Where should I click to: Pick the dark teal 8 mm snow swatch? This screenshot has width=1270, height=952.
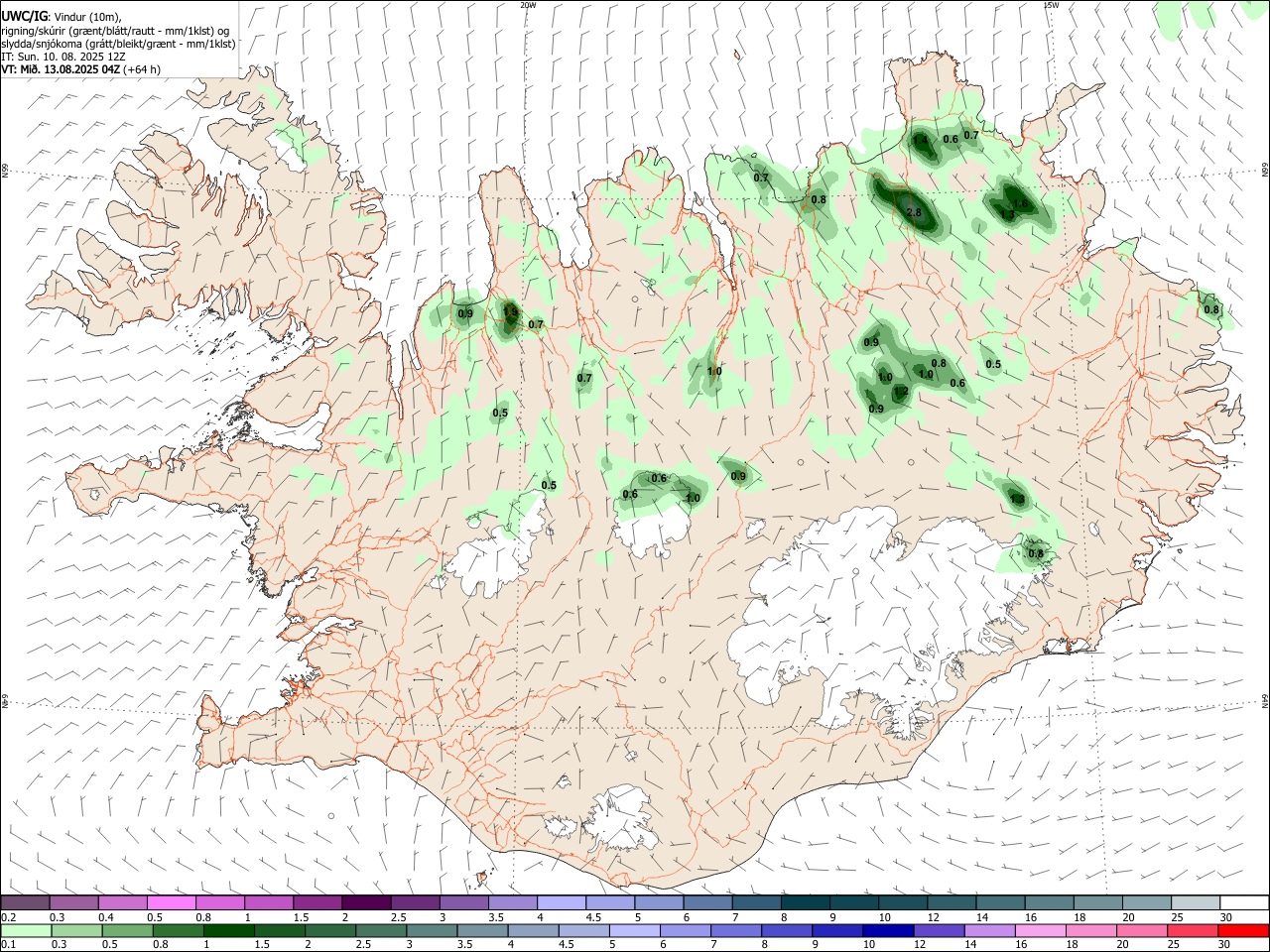[805, 902]
